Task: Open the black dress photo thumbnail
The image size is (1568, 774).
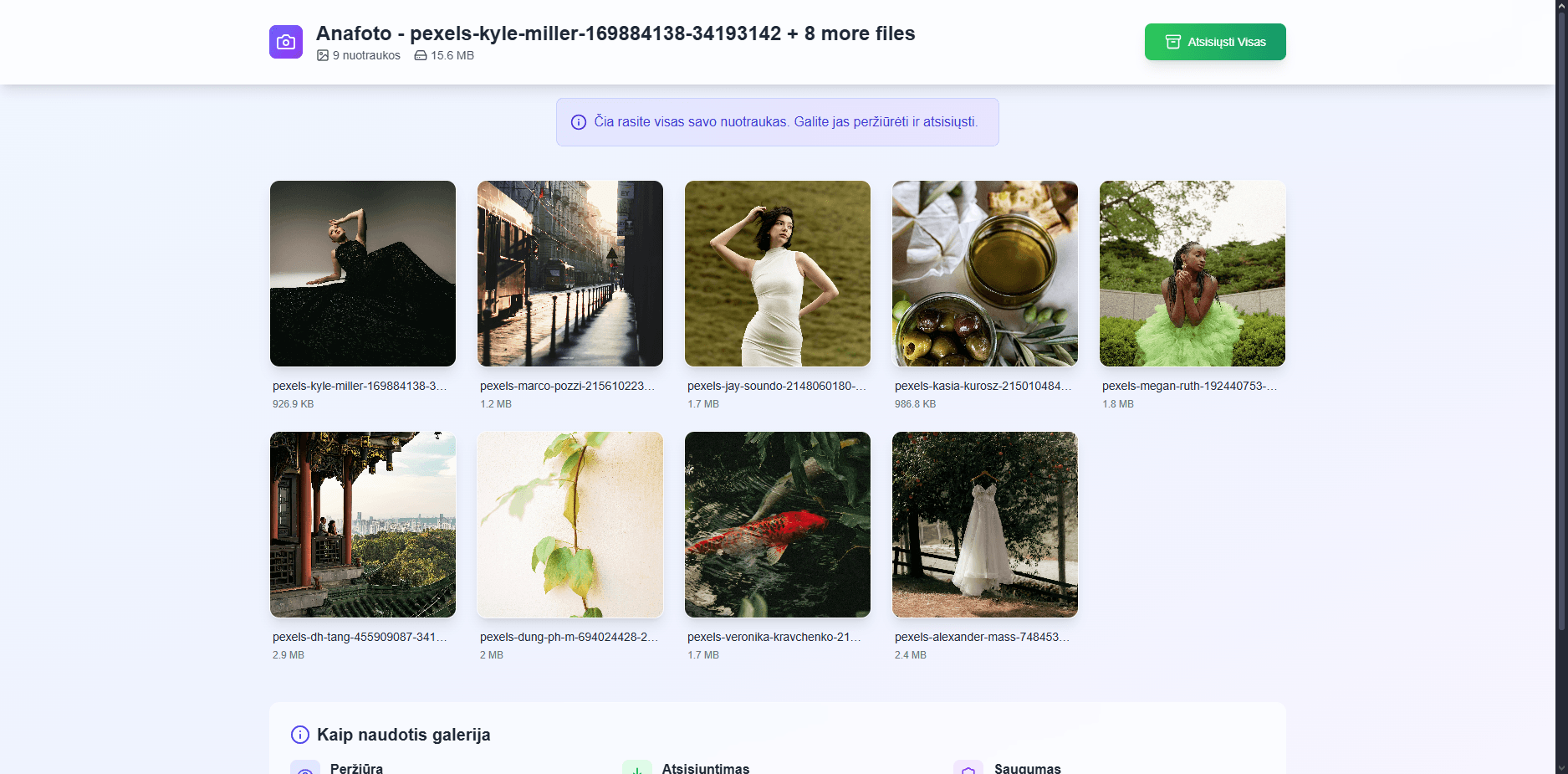Action: point(362,274)
